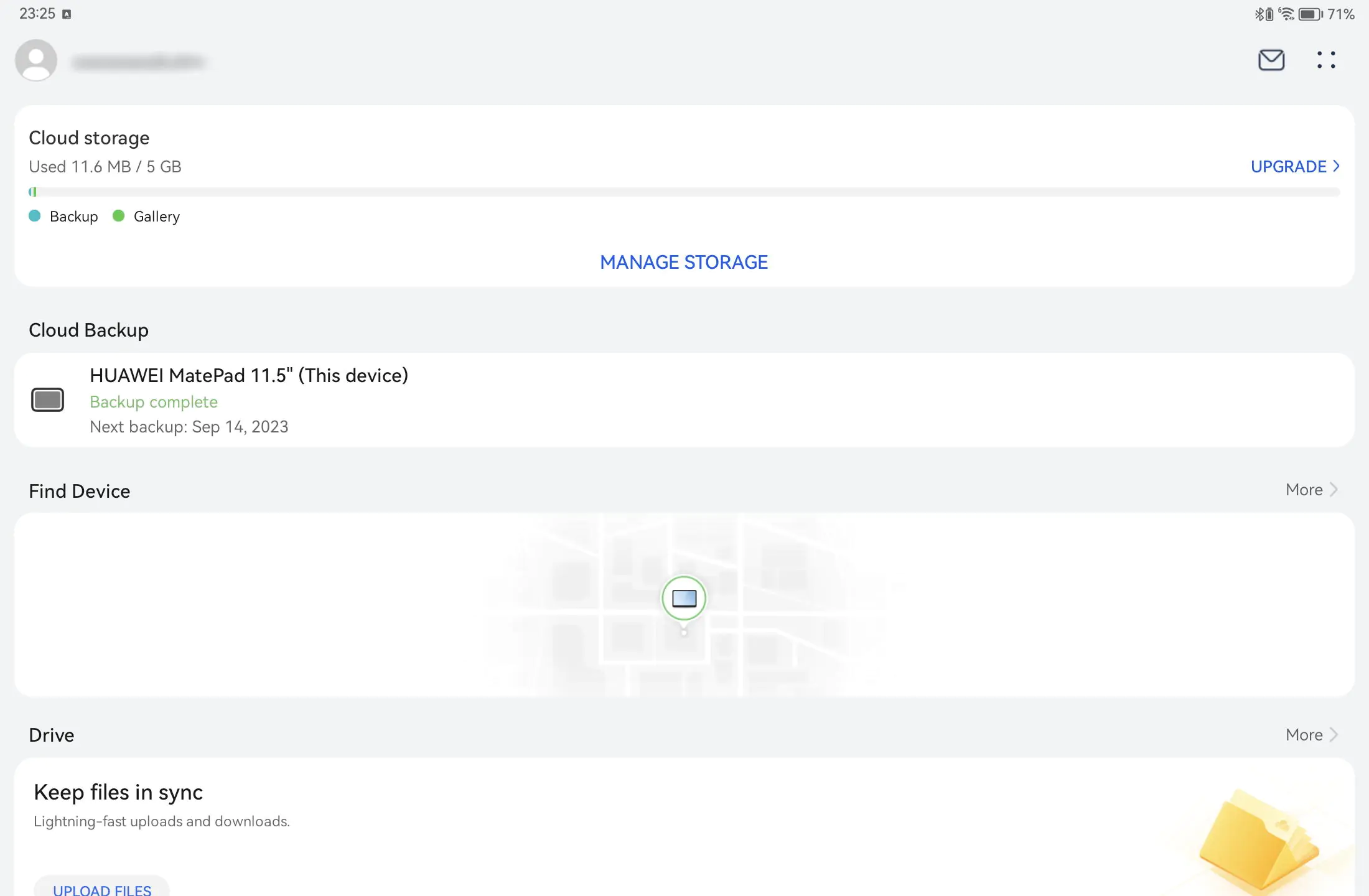This screenshot has width=1369, height=896.
Task: Tap the green Gallery legend dot
Action: coord(118,216)
